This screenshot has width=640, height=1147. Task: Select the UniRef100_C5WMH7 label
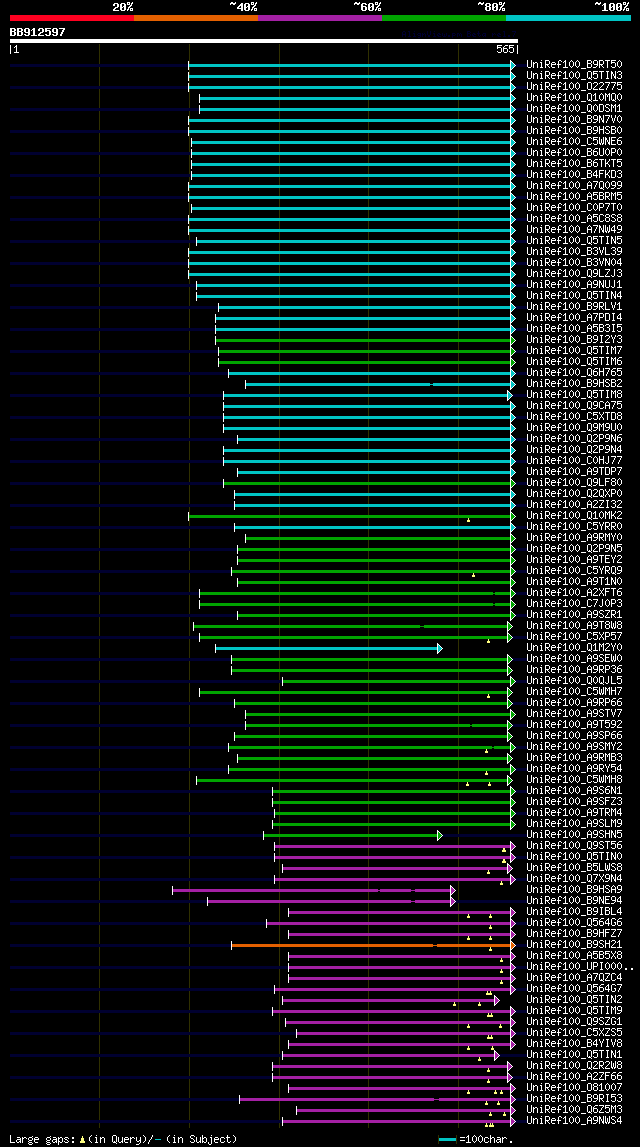click(574, 692)
